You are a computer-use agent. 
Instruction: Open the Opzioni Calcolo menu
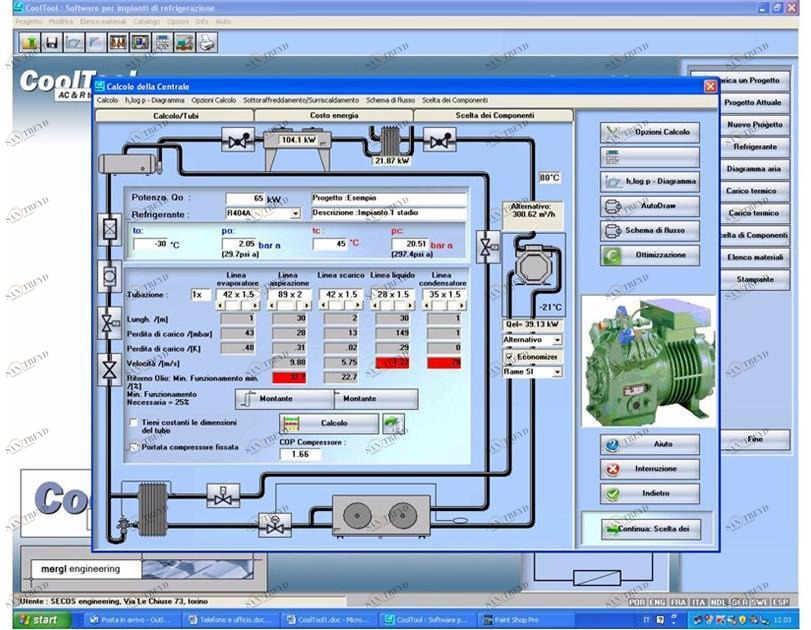pyautogui.click(x=214, y=100)
